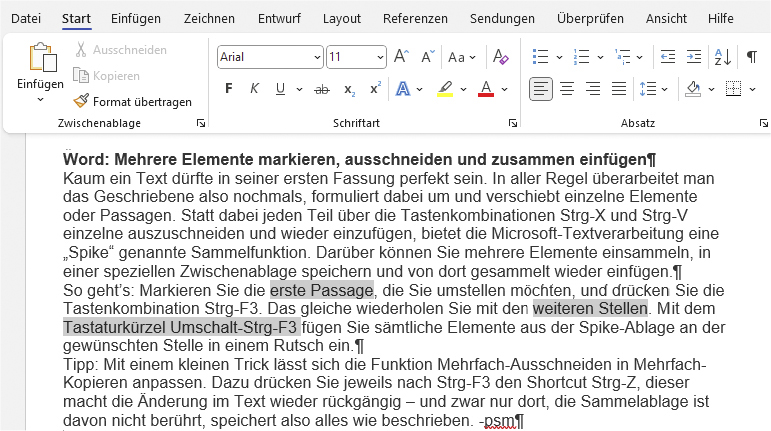Expand the font color dropdown arrow
This screenshot has height=431, width=771.
pos(504,89)
